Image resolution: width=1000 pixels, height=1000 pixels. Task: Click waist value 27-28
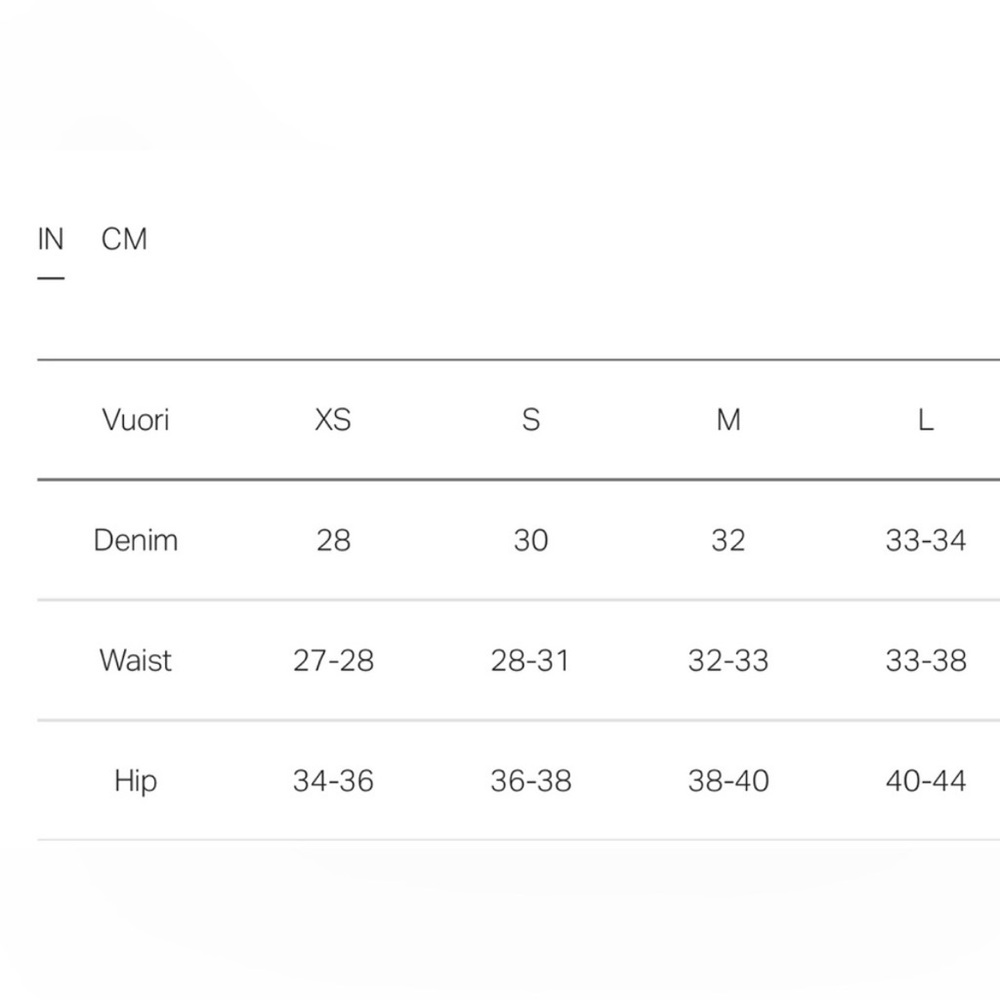(333, 661)
